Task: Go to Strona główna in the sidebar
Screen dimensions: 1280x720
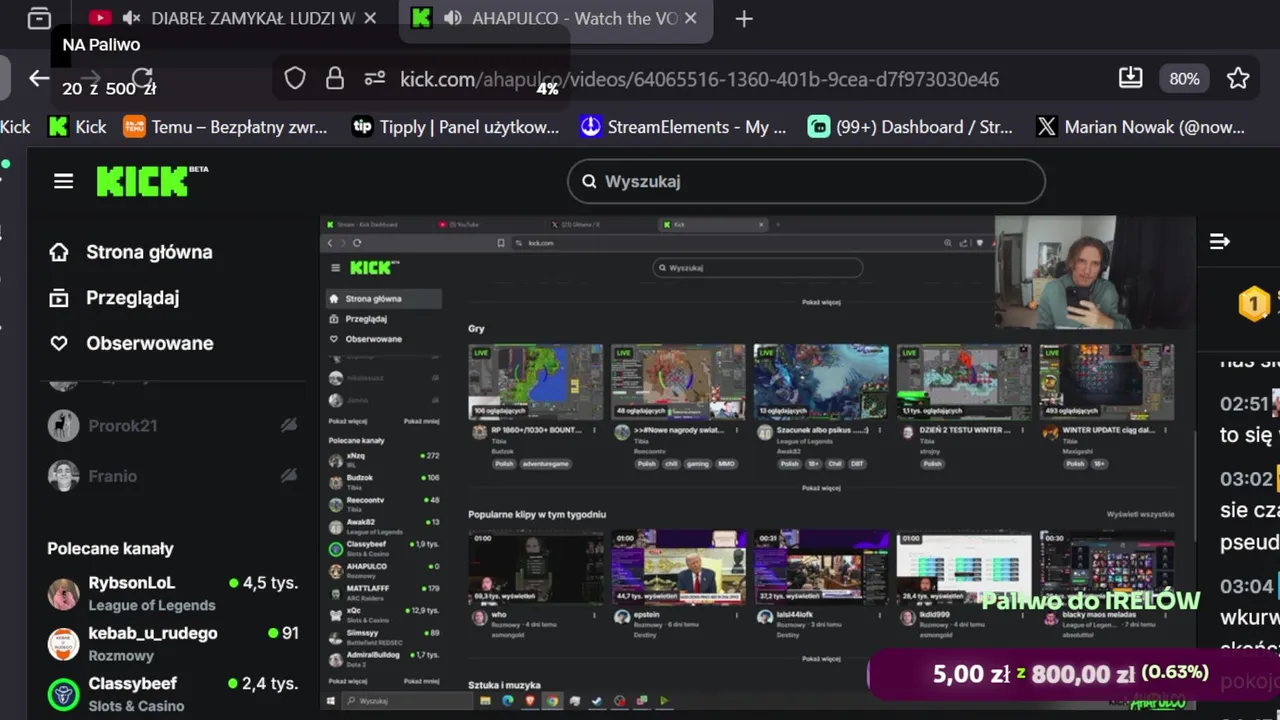Action: click(149, 252)
